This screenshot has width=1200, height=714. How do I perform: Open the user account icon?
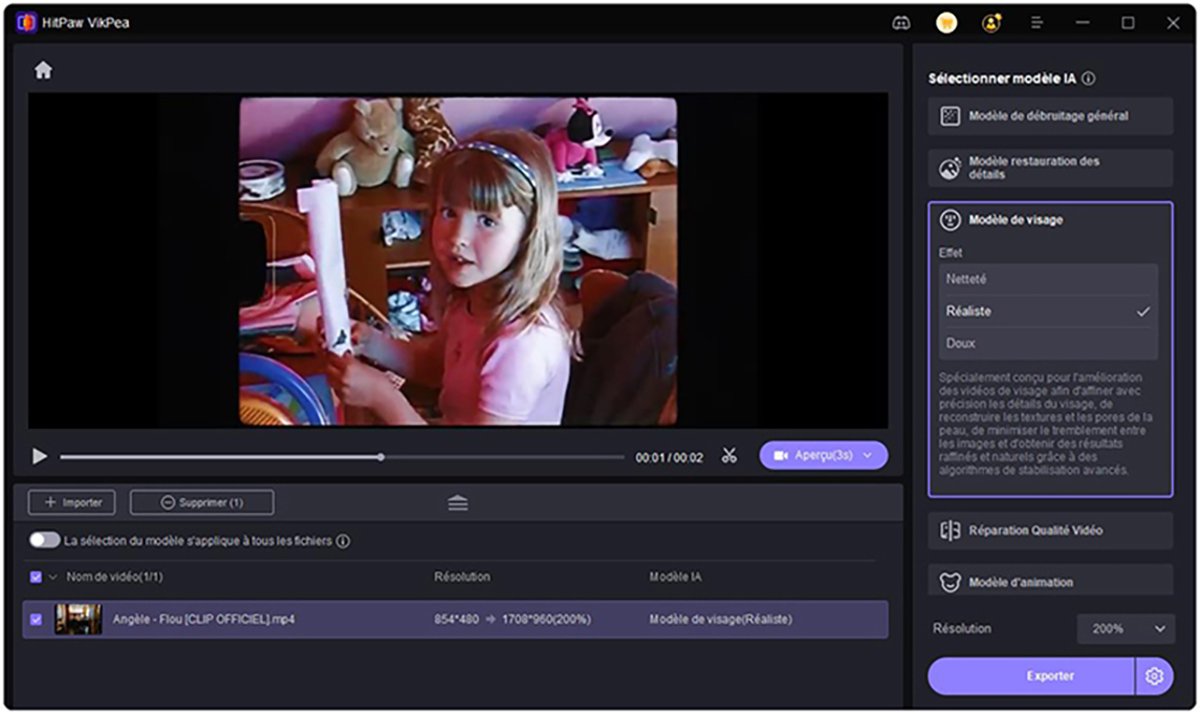pos(991,22)
